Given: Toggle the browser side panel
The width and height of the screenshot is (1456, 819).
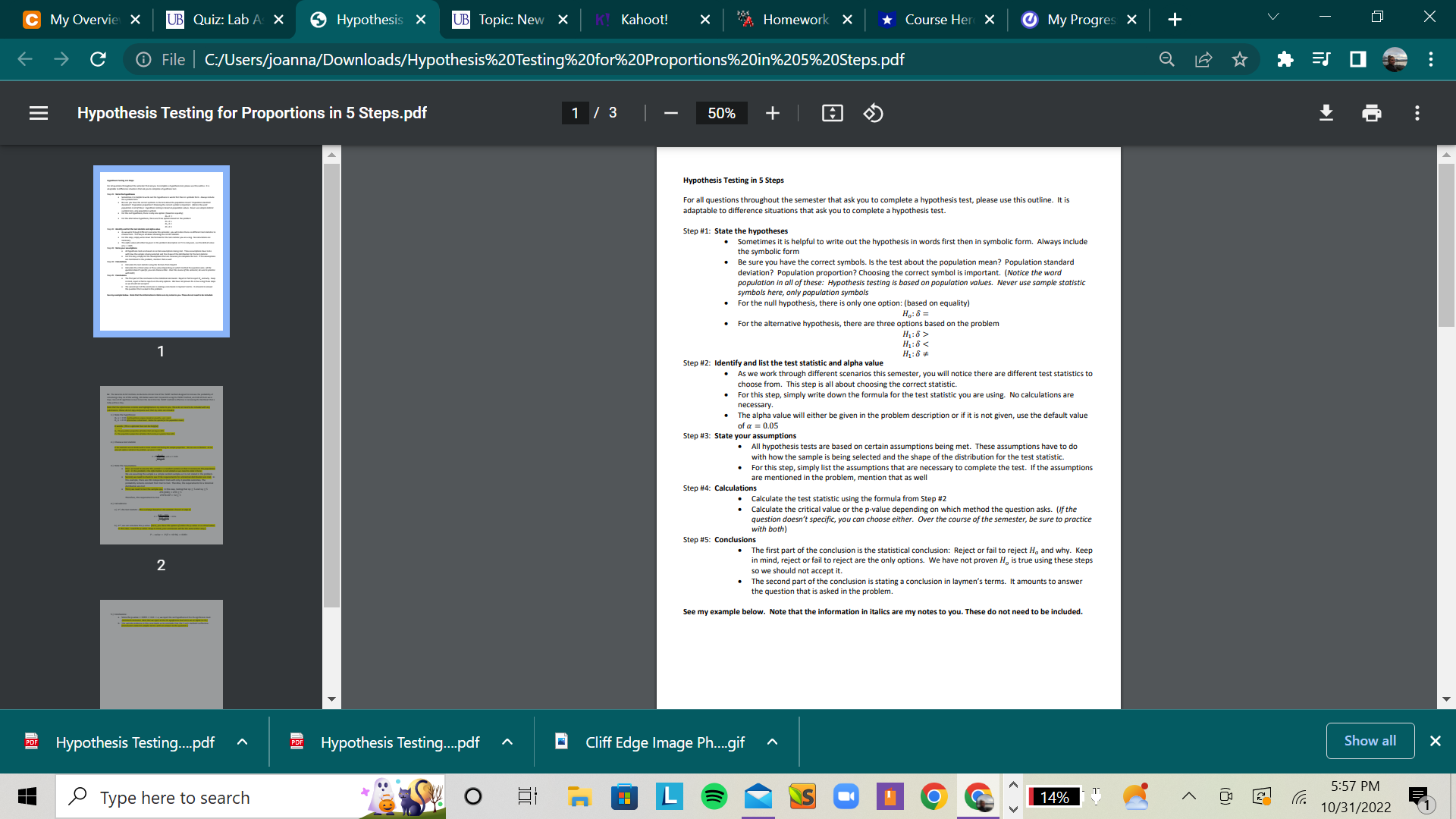Looking at the screenshot, I should click(1357, 59).
